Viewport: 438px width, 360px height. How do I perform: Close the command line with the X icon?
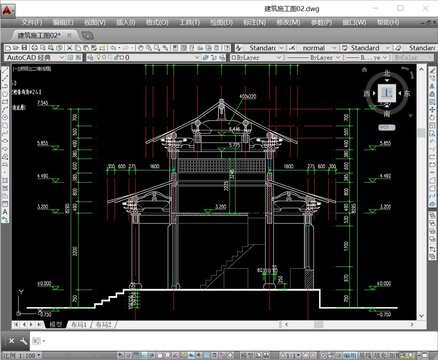[11, 341]
